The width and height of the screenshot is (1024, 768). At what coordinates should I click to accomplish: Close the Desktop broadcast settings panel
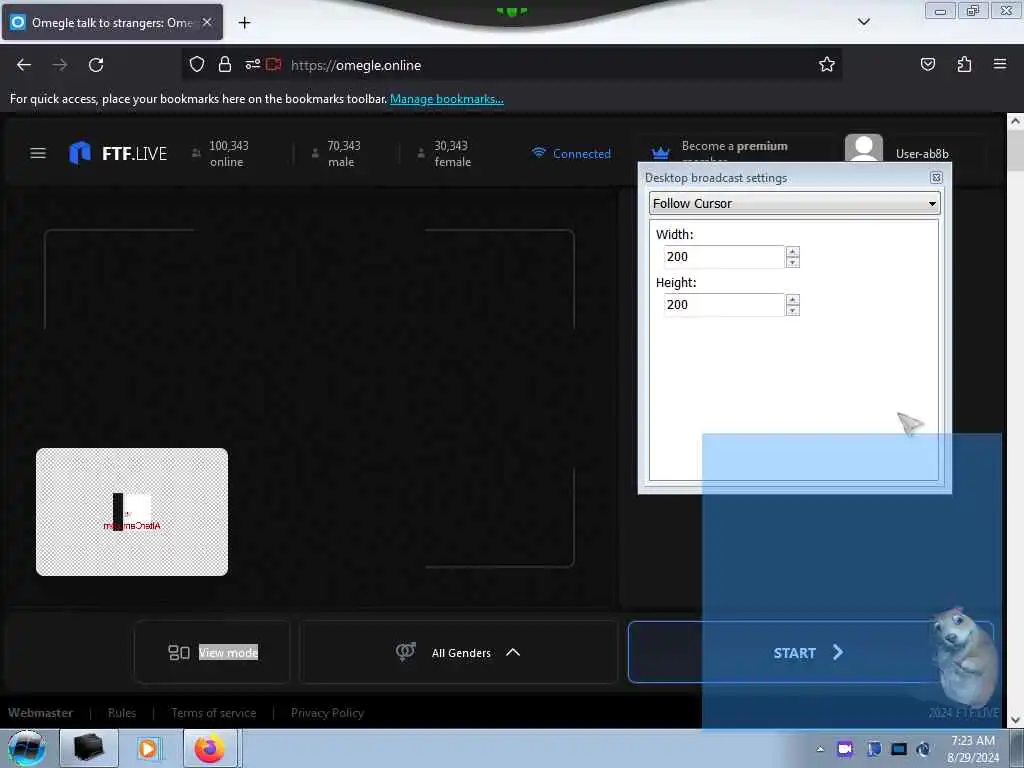pos(936,178)
